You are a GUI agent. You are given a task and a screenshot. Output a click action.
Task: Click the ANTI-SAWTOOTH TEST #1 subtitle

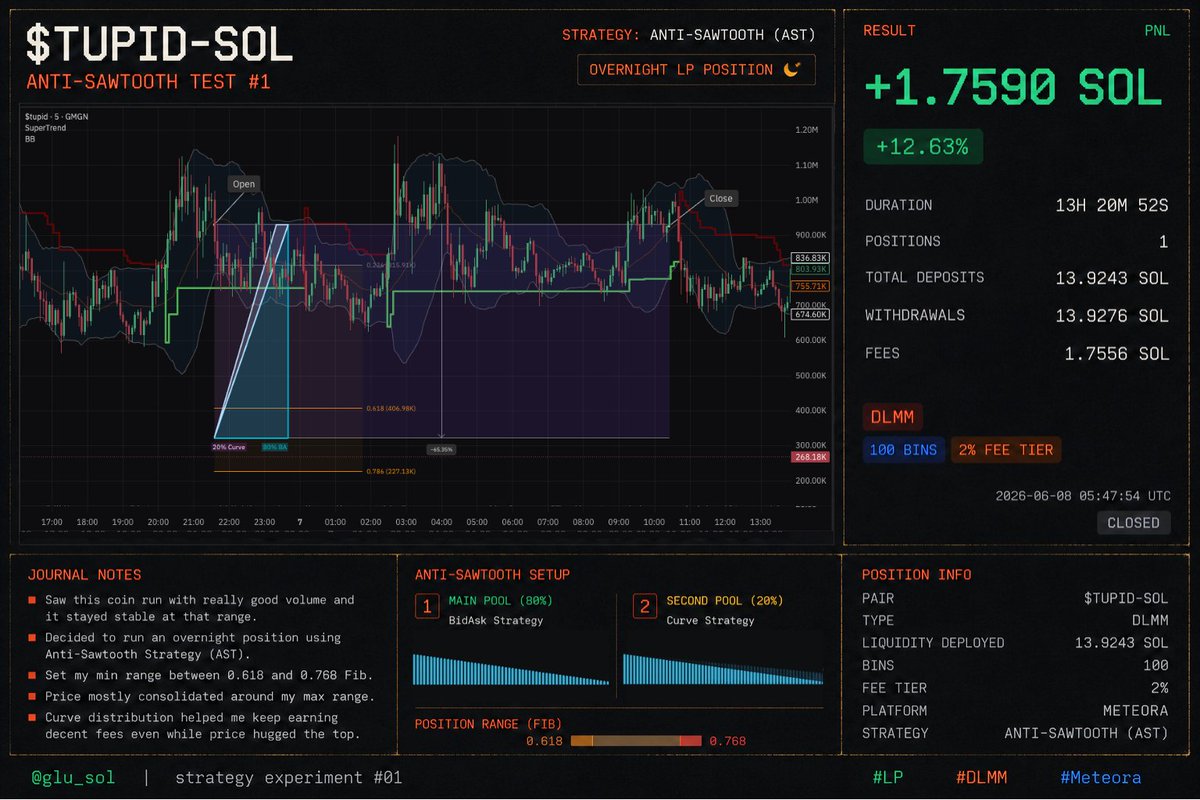[148, 82]
